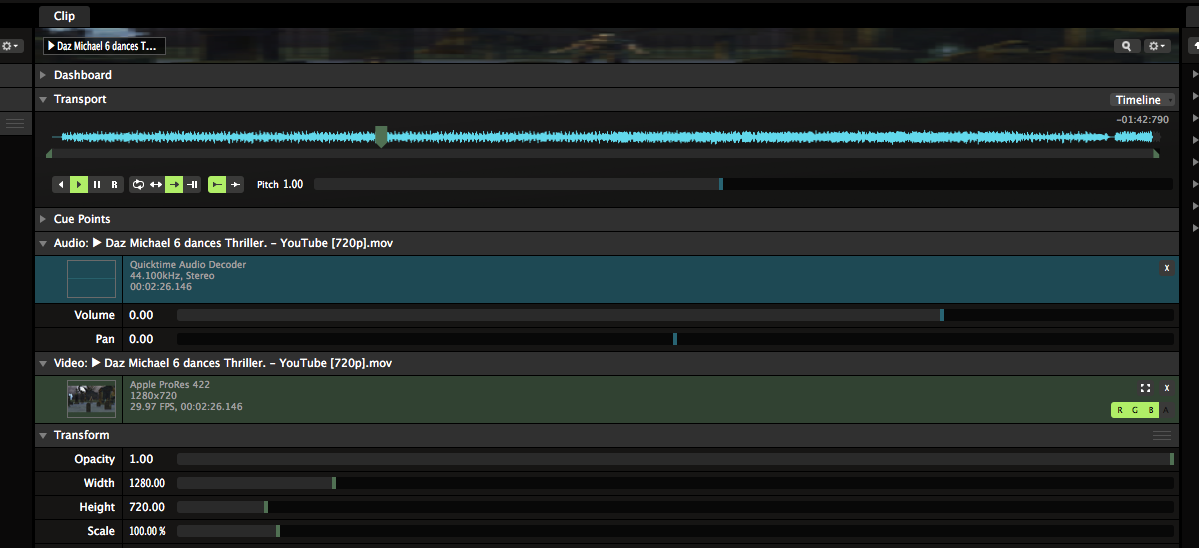
Task: Click the clip name field
Action: point(104,46)
